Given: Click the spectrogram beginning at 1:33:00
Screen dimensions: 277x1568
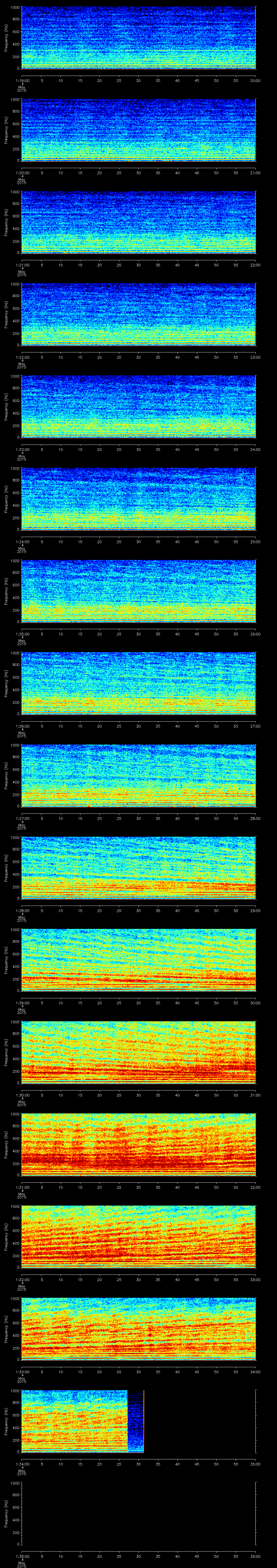Looking at the screenshot, I should (139, 1329).
